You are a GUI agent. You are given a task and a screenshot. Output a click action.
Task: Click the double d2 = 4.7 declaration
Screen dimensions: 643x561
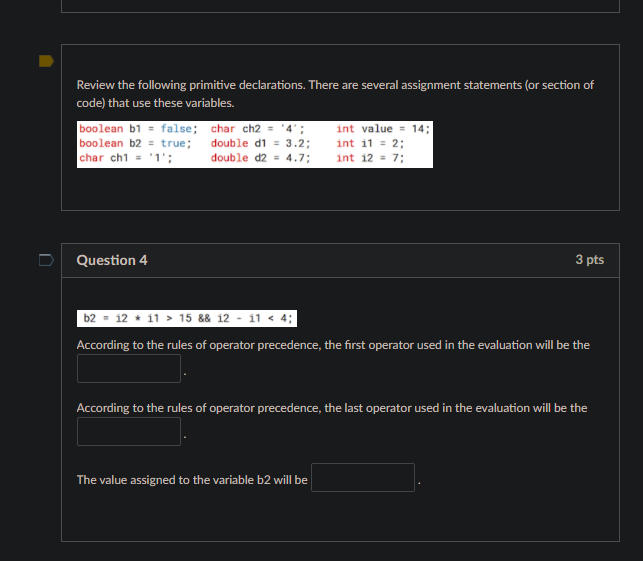click(x=260, y=158)
